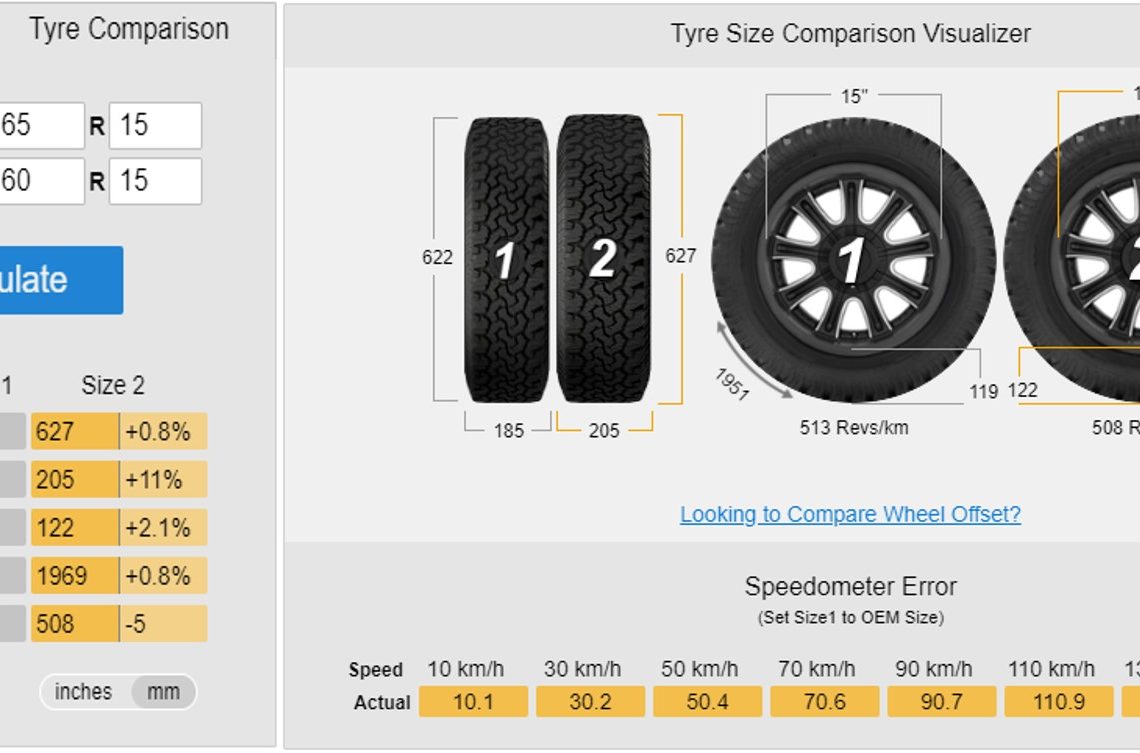The width and height of the screenshot is (1140, 753).
Task: Open the Looking to Compare Wheel Offset link
Action: point(850,514)
